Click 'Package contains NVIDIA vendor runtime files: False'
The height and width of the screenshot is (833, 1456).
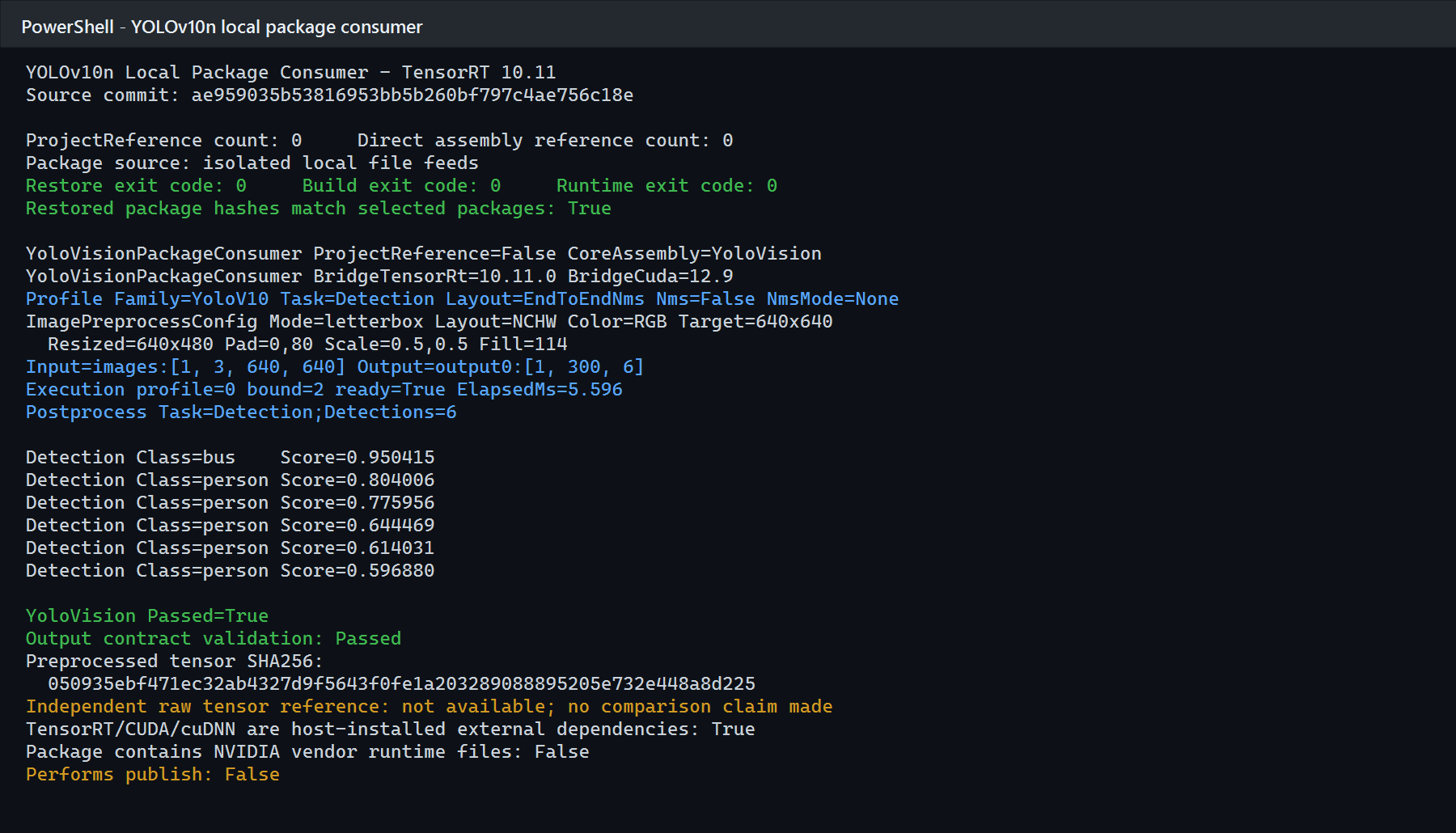(307, 751)
